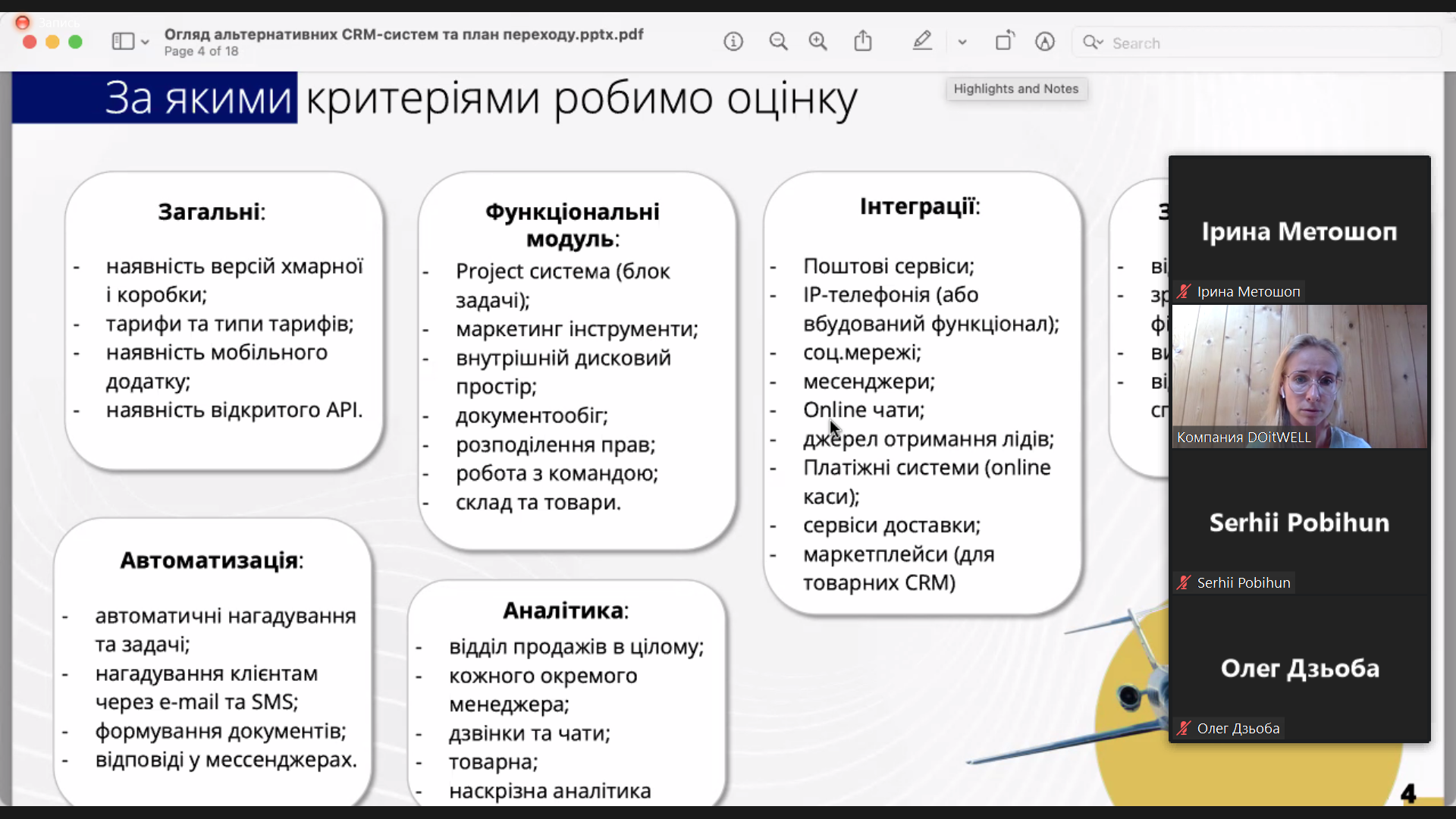Image resolution: width=1456 pixels, height=819 pixels.
Task: Click 'розподілення прав;' list item
Action: tap(555, 444)
